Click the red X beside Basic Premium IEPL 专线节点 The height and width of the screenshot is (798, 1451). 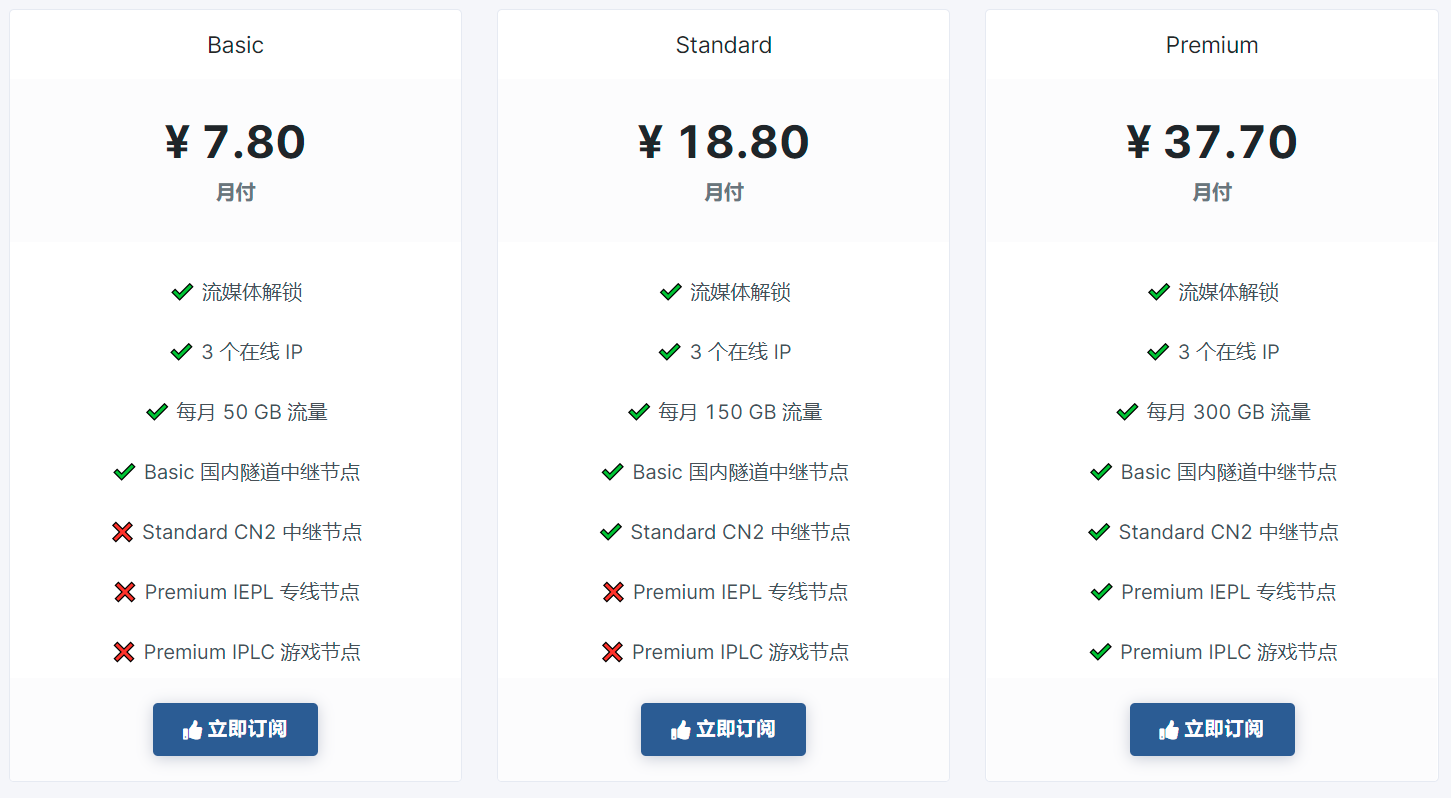click(125, 592)
